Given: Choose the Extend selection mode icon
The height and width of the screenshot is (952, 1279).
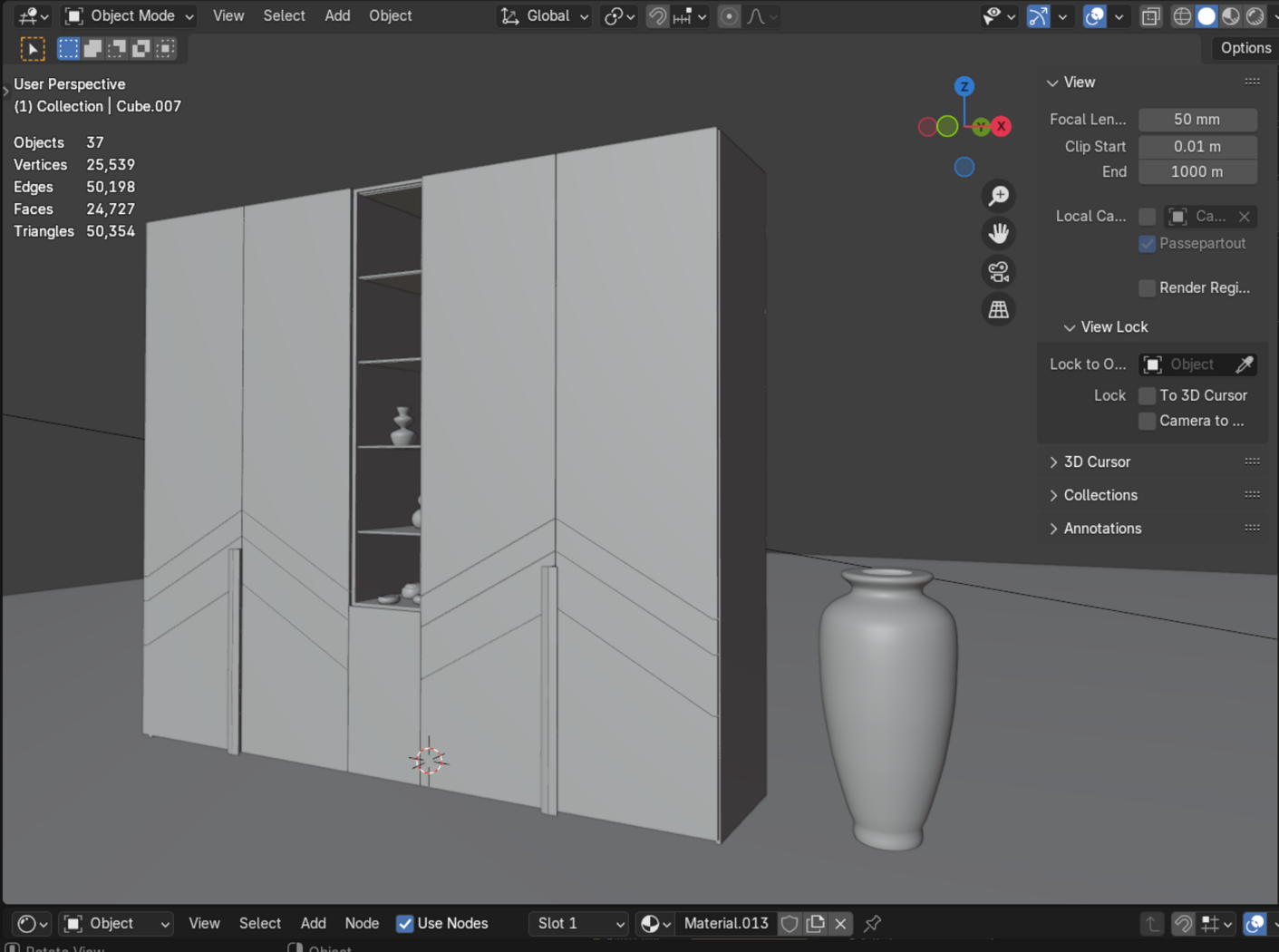Looking at the screenshot, I should pos(92,49).
